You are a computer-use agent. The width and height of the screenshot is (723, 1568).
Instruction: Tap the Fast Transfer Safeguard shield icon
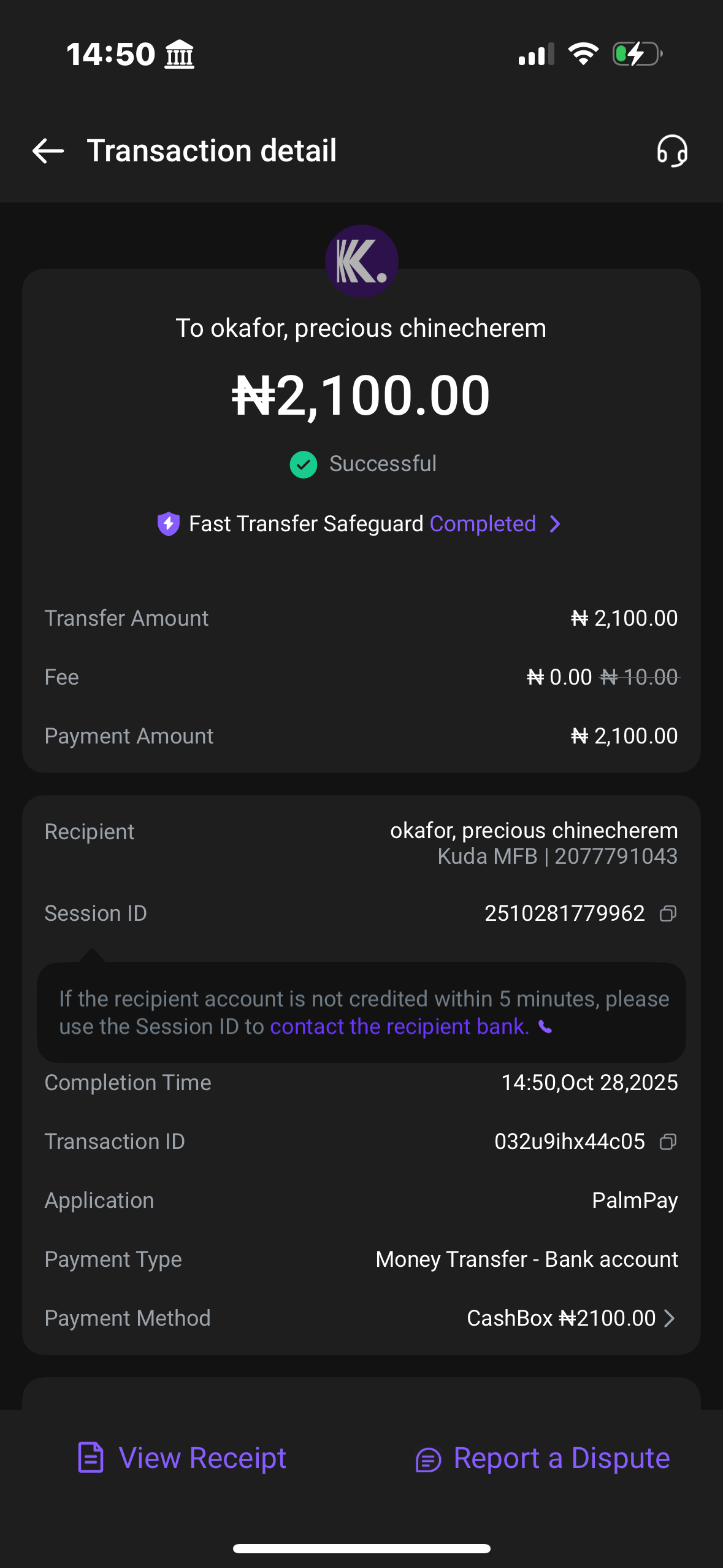point(169,524)
